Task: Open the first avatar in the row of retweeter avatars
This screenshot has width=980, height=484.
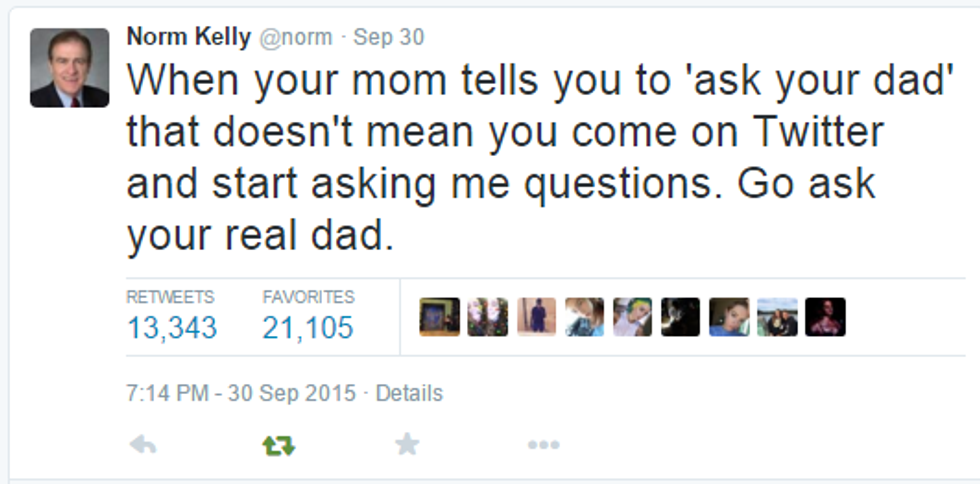Action: click(440, 317)
